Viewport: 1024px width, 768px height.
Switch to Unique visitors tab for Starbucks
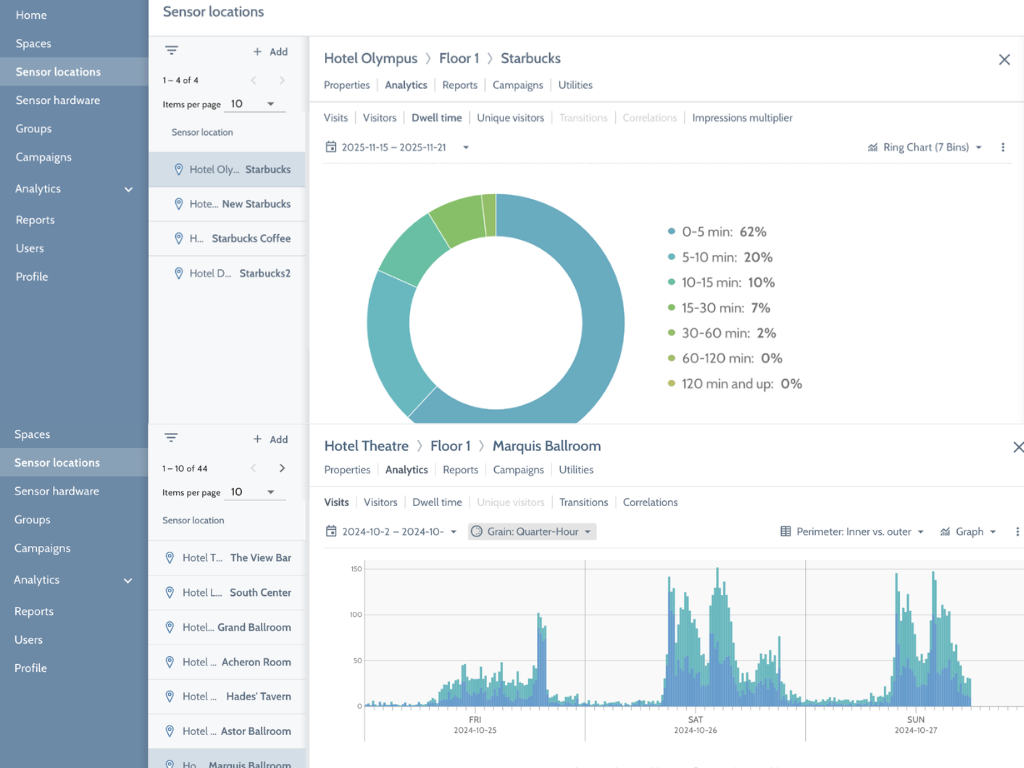510,118
